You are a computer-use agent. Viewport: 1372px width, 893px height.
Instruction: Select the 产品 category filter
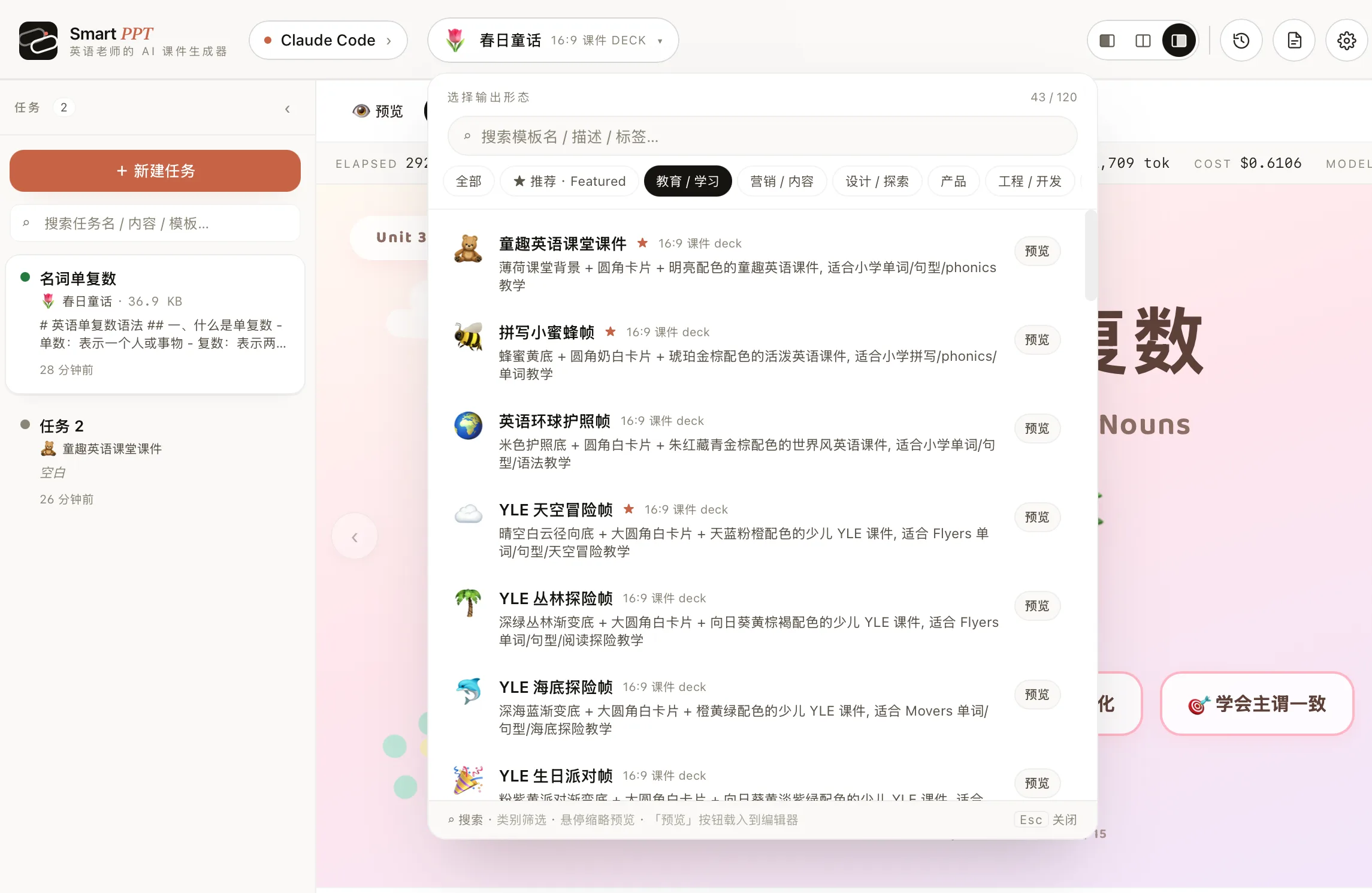[x=953, y=181]
